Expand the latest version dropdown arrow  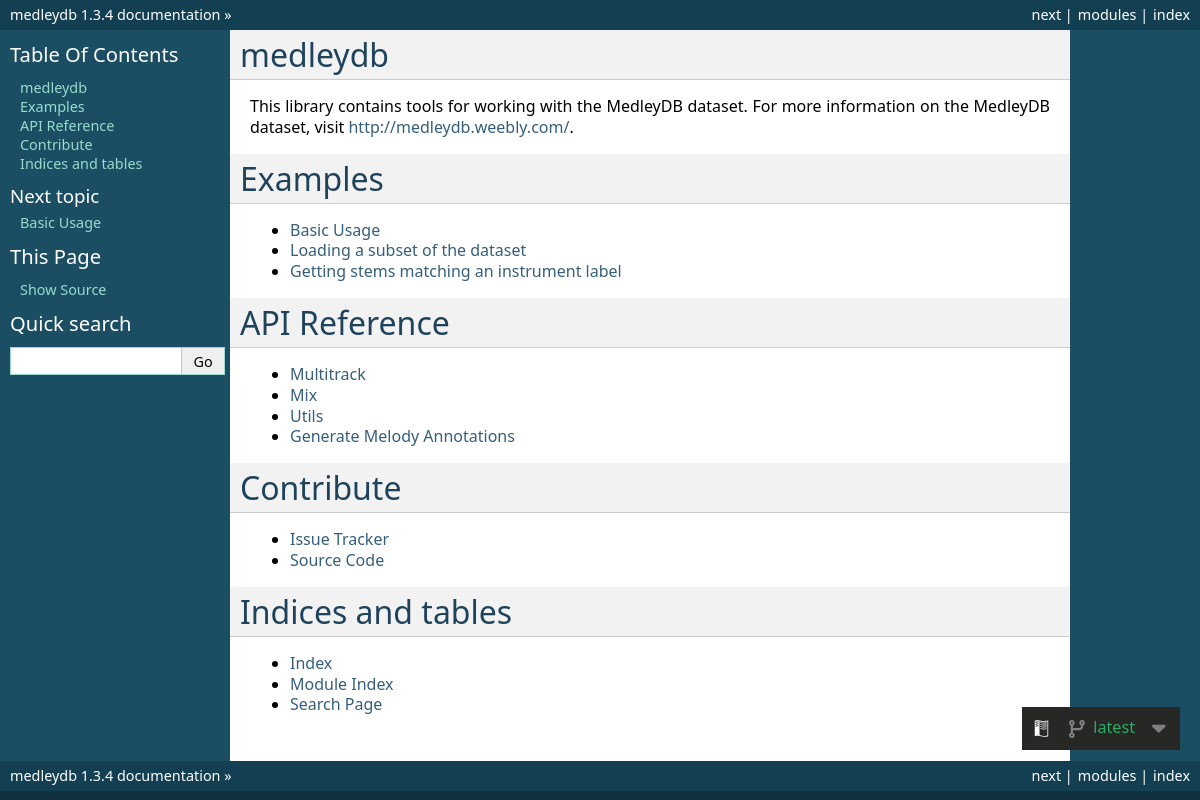click(x=1158, y=728)
